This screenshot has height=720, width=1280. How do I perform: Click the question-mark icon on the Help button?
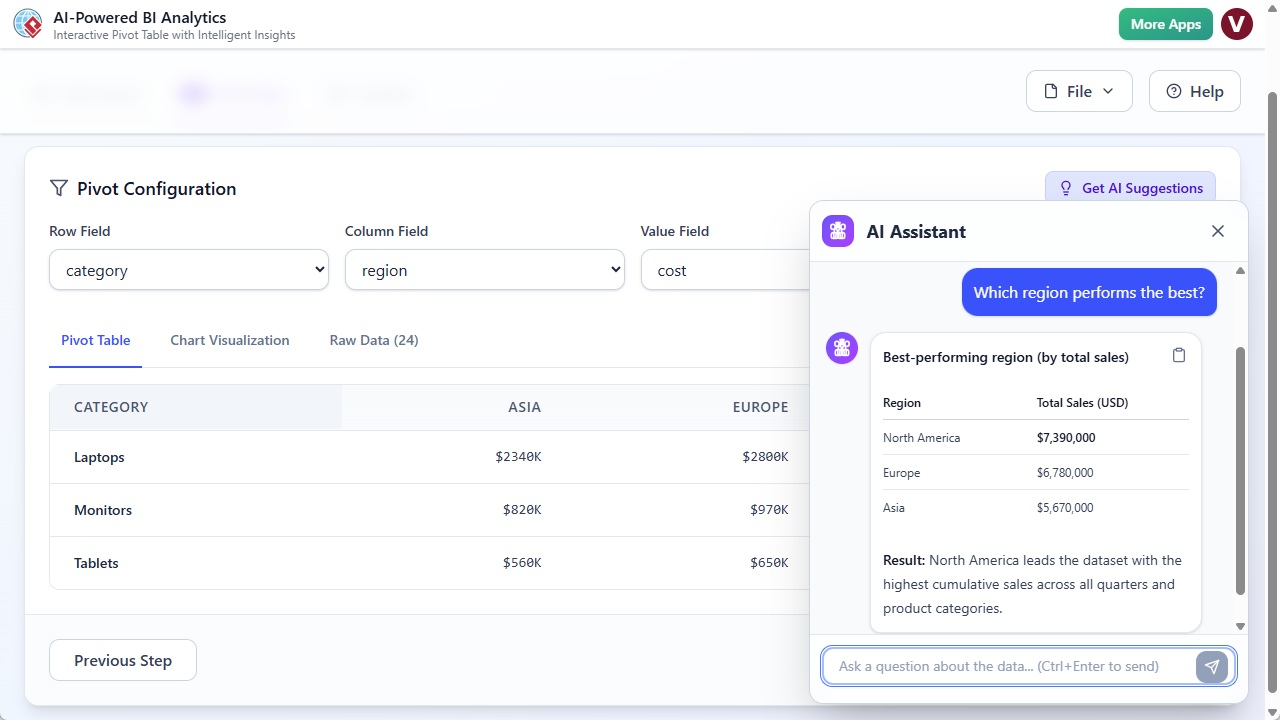1173,90
